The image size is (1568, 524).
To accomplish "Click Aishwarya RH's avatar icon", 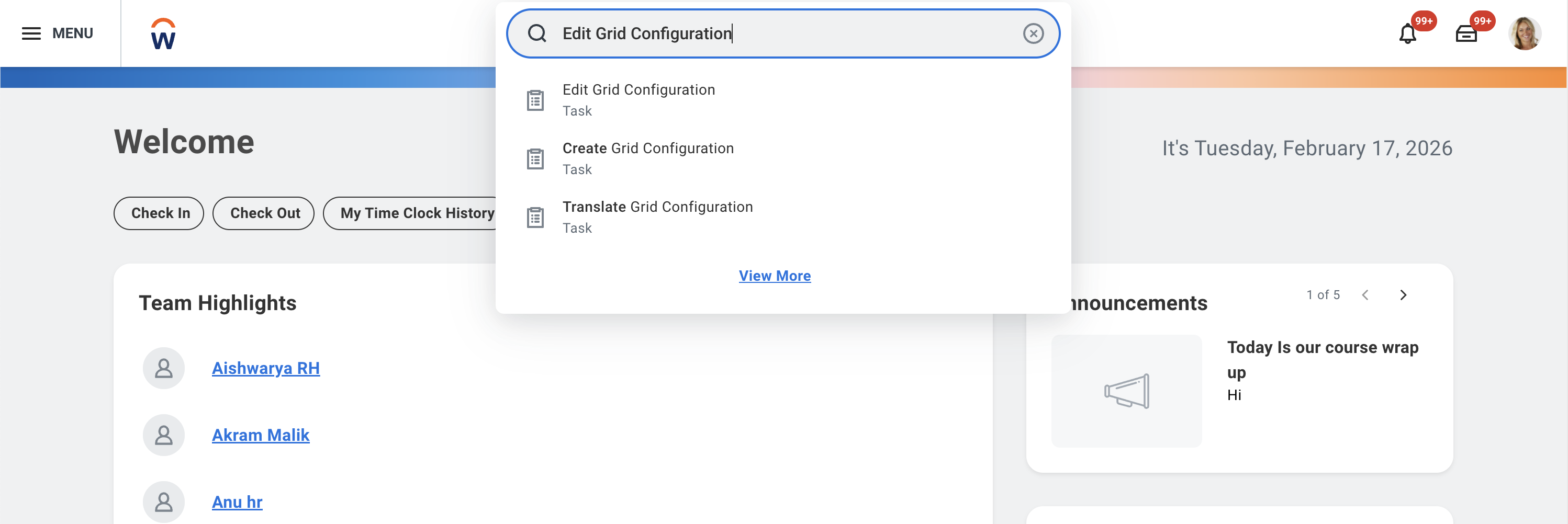I will [x=164, y=368].
